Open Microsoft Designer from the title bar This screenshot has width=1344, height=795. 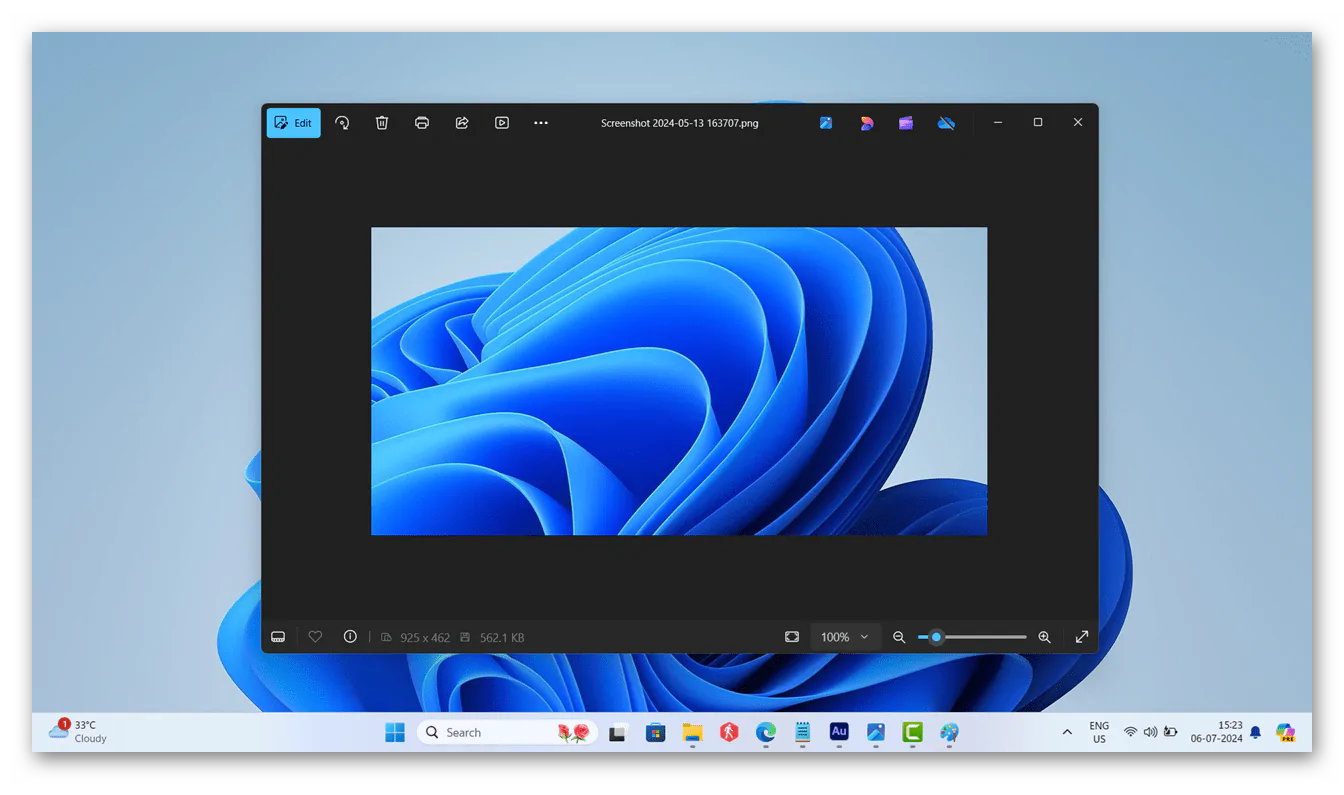click(x=866, y=123)
